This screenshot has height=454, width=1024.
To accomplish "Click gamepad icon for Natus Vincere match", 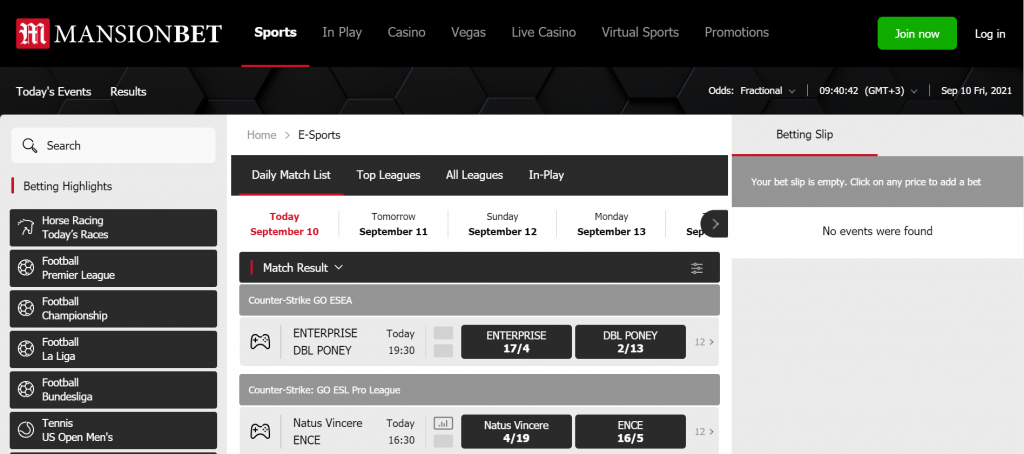I will tap(260, 432).
